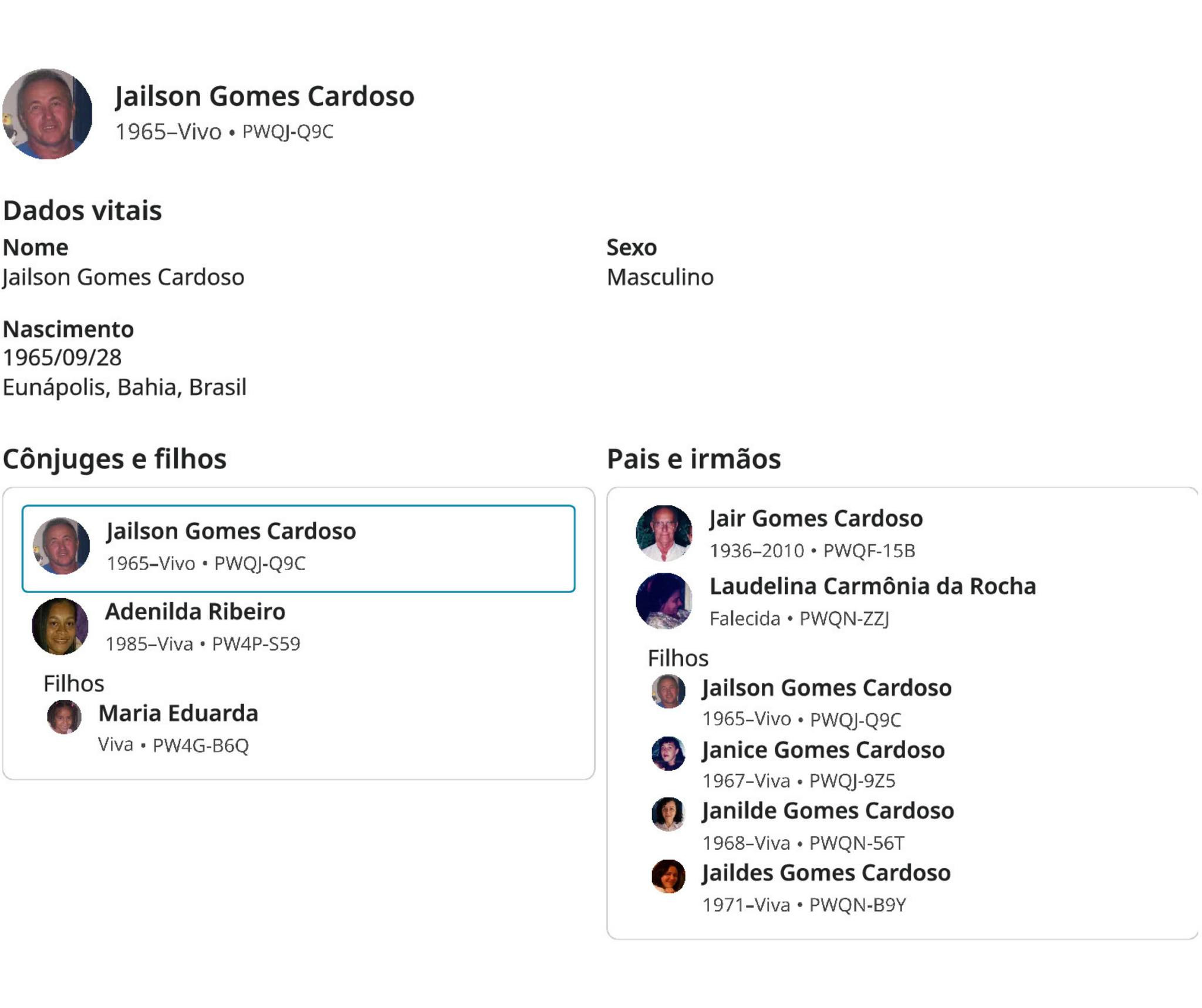Open Maria Eduarda name link

[x=178, y=713]
